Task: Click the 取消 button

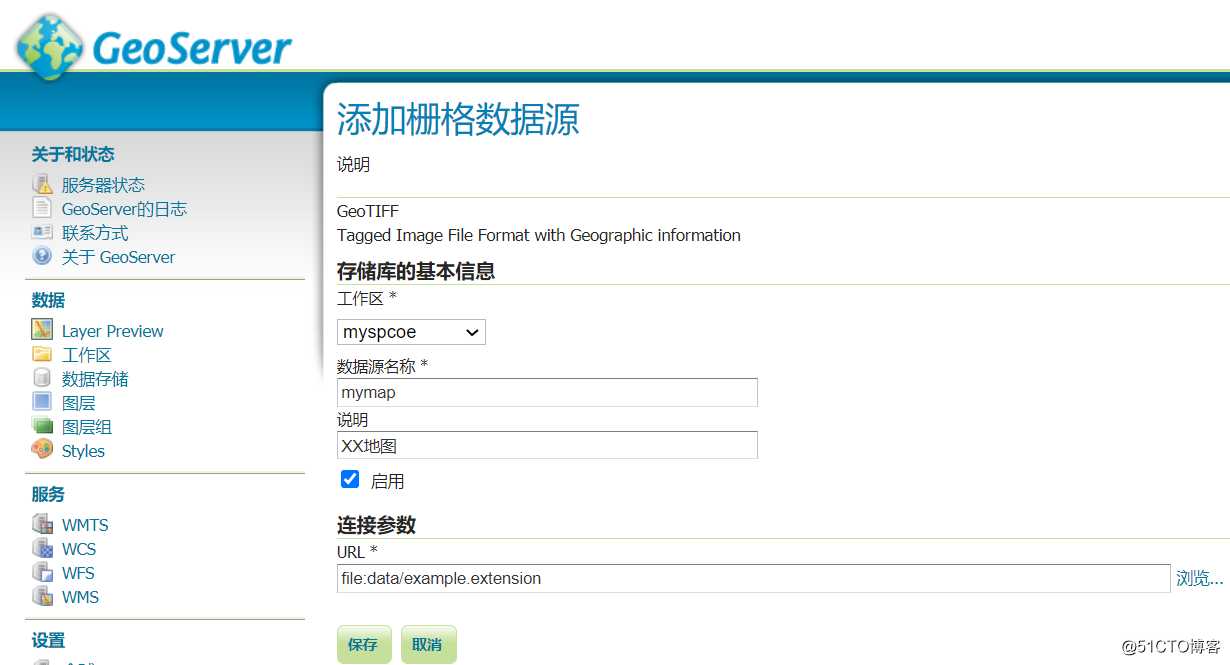Action: coord(428,644)
